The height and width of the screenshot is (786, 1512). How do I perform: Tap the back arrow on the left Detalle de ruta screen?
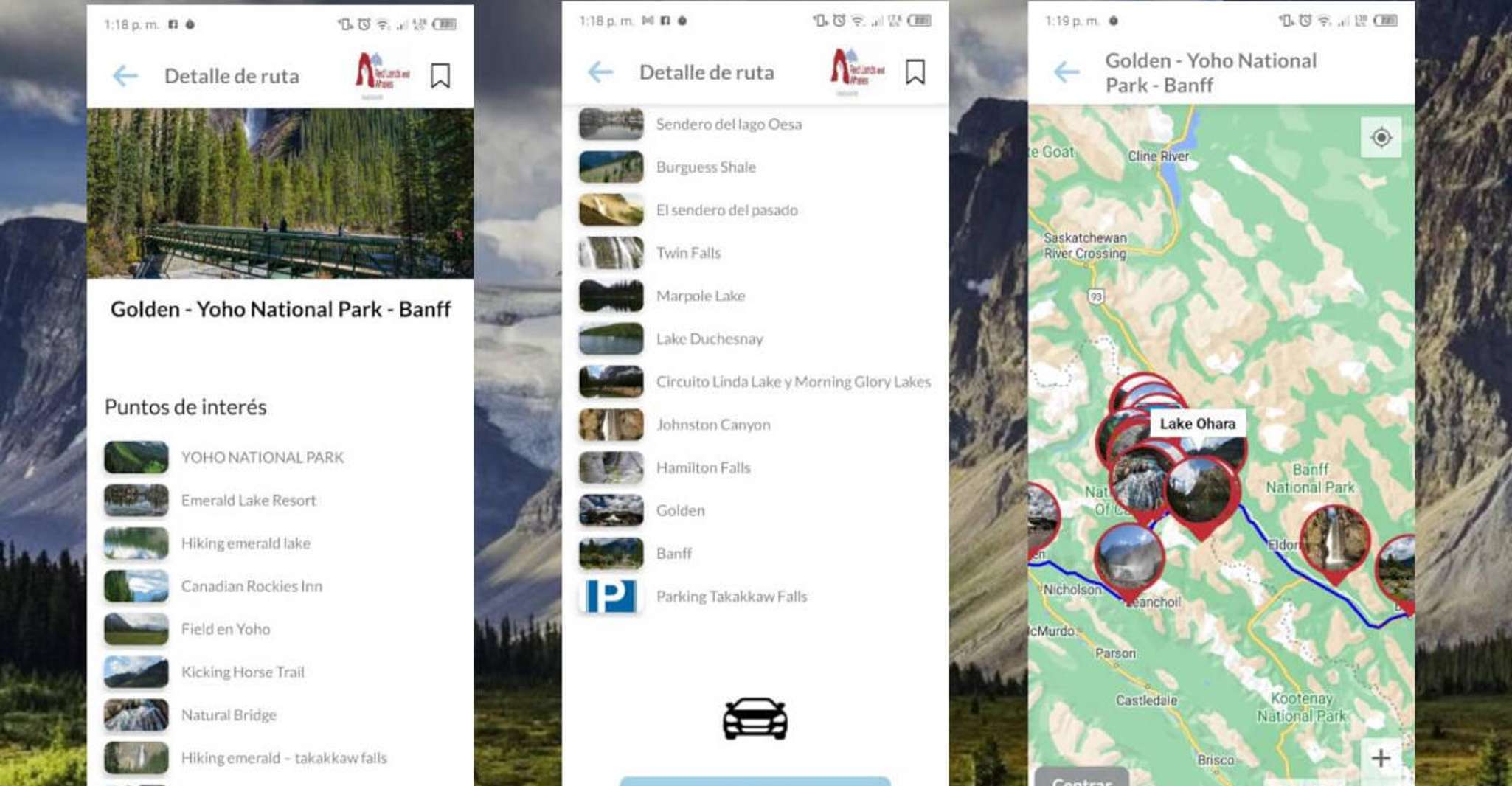click(125, 75)
